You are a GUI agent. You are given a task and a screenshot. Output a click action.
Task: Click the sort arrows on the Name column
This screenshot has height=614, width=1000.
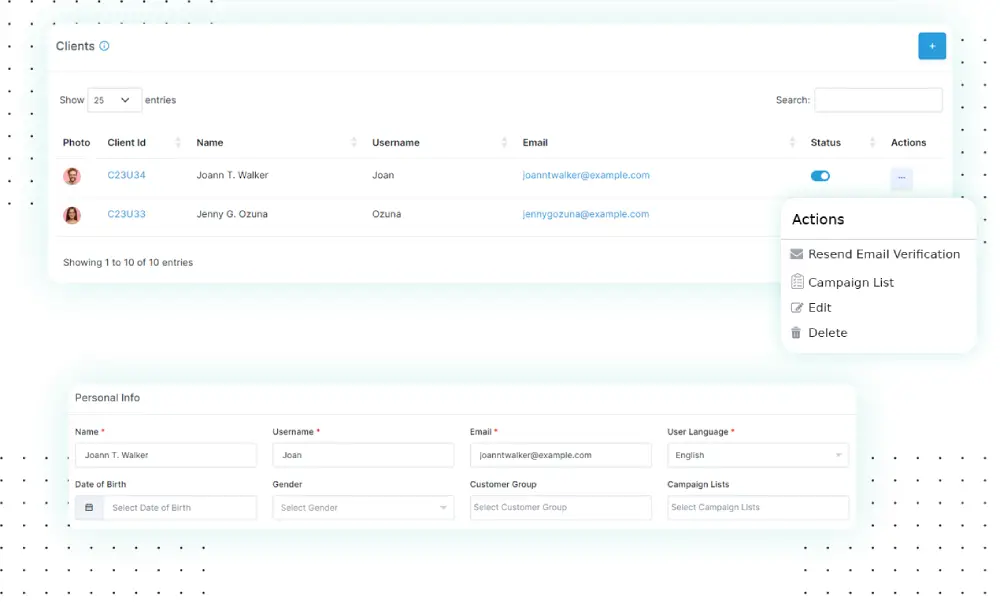coord(354,142)
